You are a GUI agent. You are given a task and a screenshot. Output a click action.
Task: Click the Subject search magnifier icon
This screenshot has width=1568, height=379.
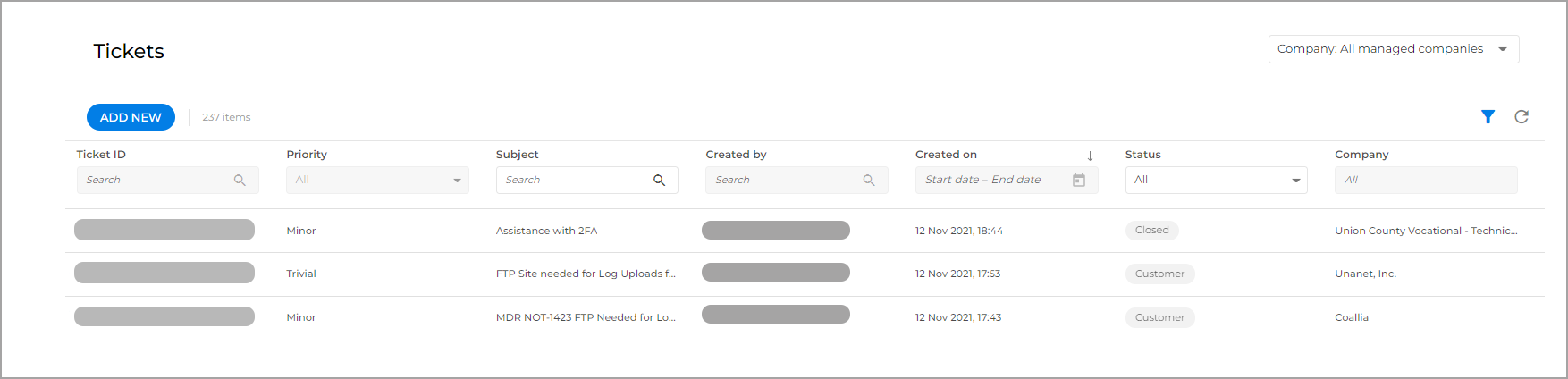[659, 181]
